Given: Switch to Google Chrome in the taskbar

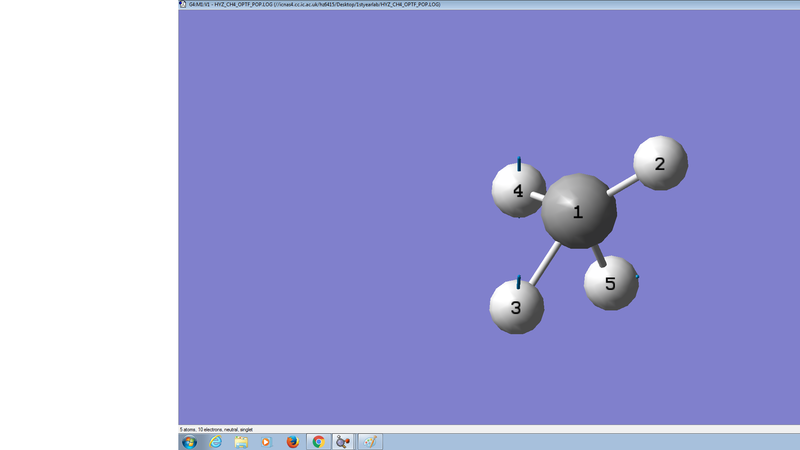Looking at the screenshot, I should click(x=319, y=441).
